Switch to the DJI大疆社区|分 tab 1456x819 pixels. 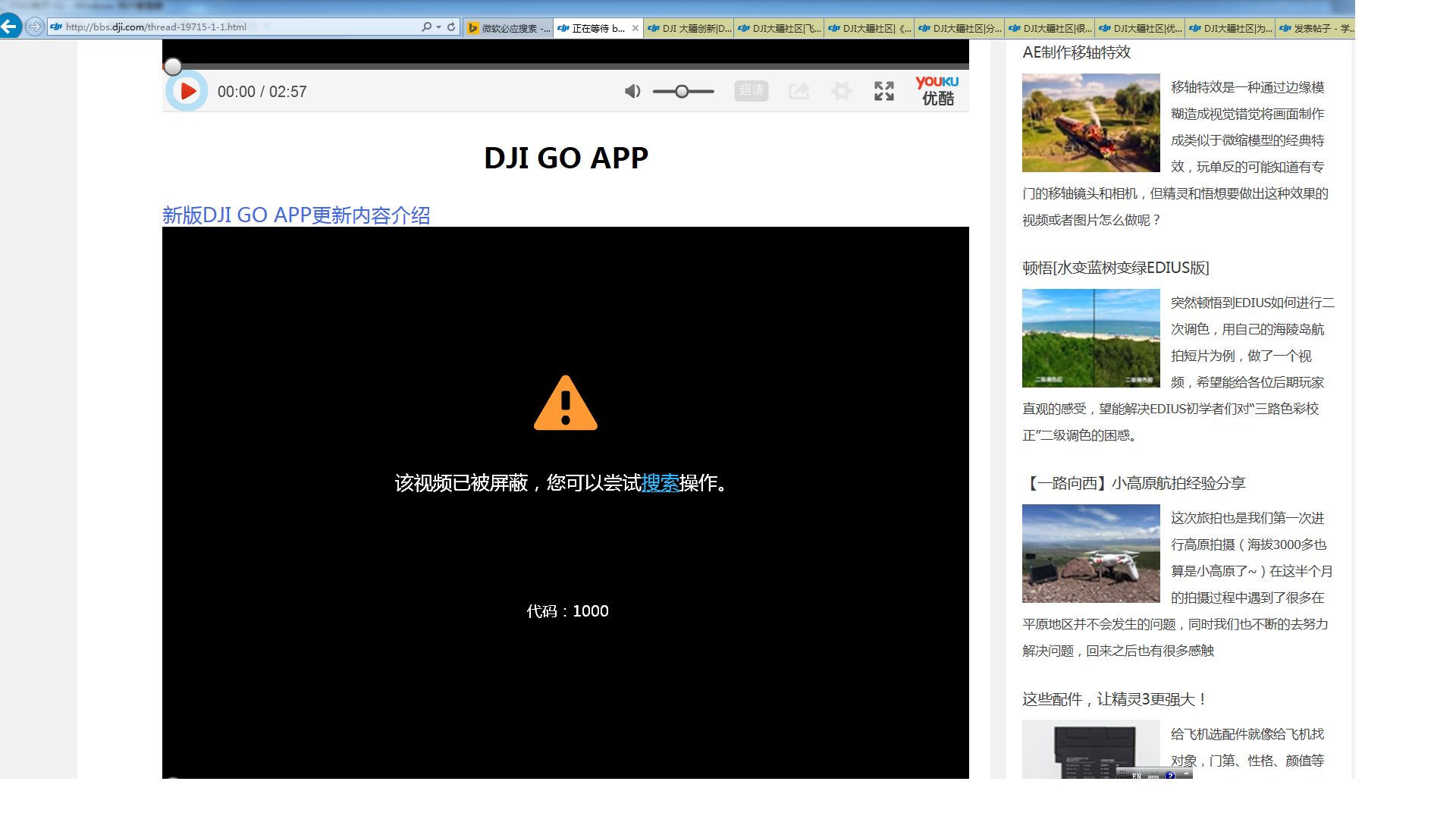pyautogui.click(x=959, y=28)
